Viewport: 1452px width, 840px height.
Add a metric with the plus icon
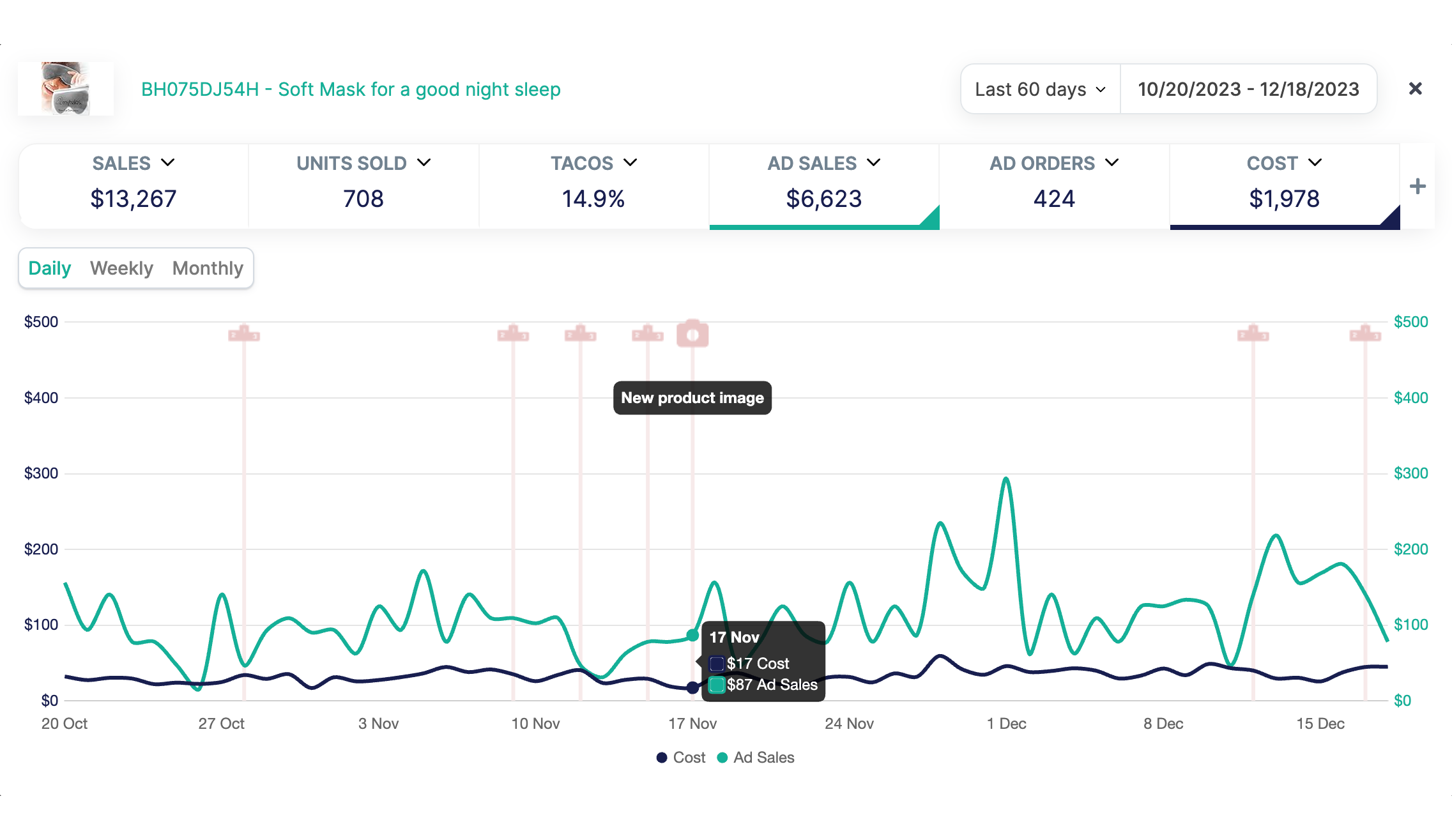(x=1418, y=187)
